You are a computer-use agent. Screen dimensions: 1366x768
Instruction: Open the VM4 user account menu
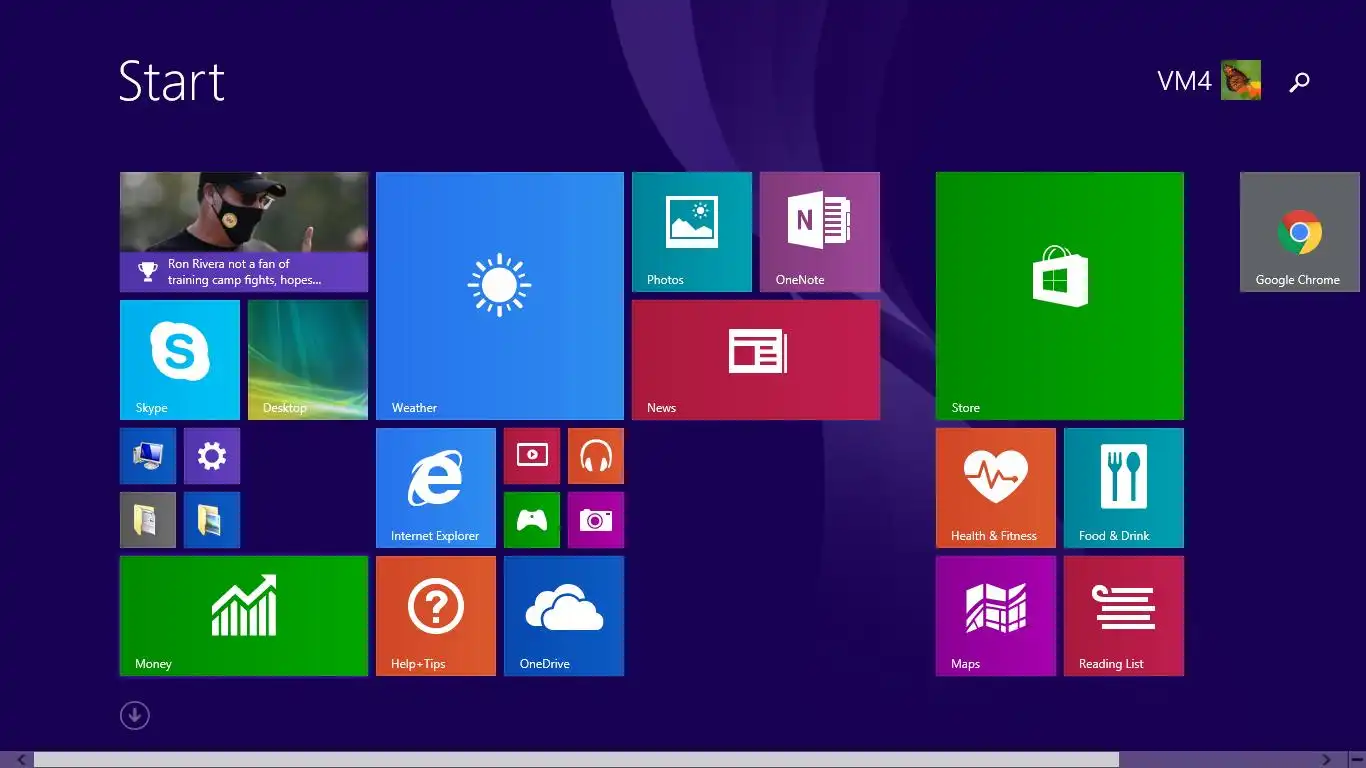(1208, 81)
